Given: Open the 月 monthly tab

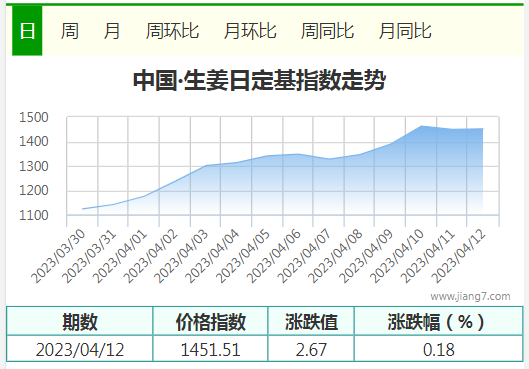Looking at the screenshot, I should [112, 31].
